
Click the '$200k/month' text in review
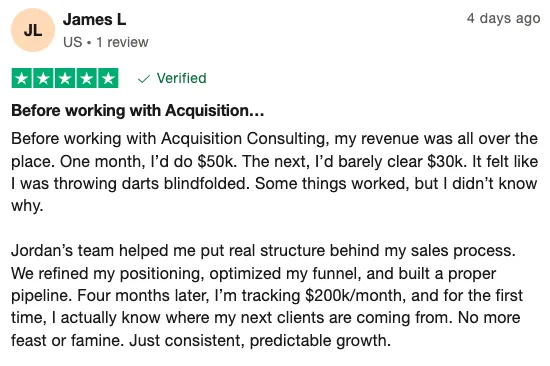pos(353,295)
